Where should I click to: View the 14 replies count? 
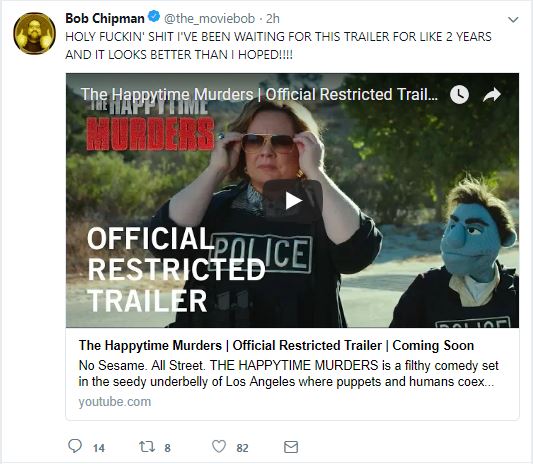tap(99, 448)
